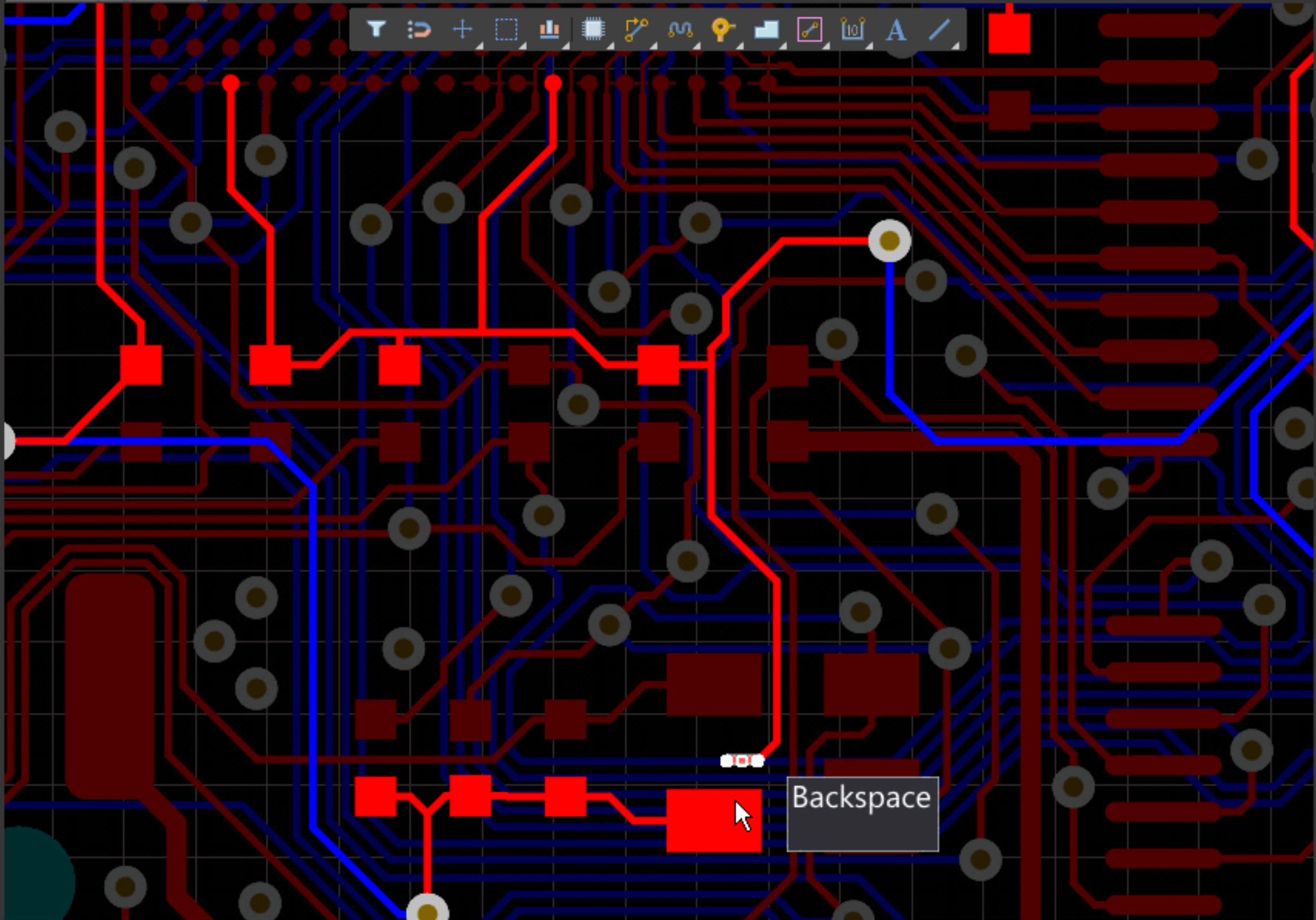Choose the pink Keepout track tool
1316x920 pixels.
pos(810,29)
